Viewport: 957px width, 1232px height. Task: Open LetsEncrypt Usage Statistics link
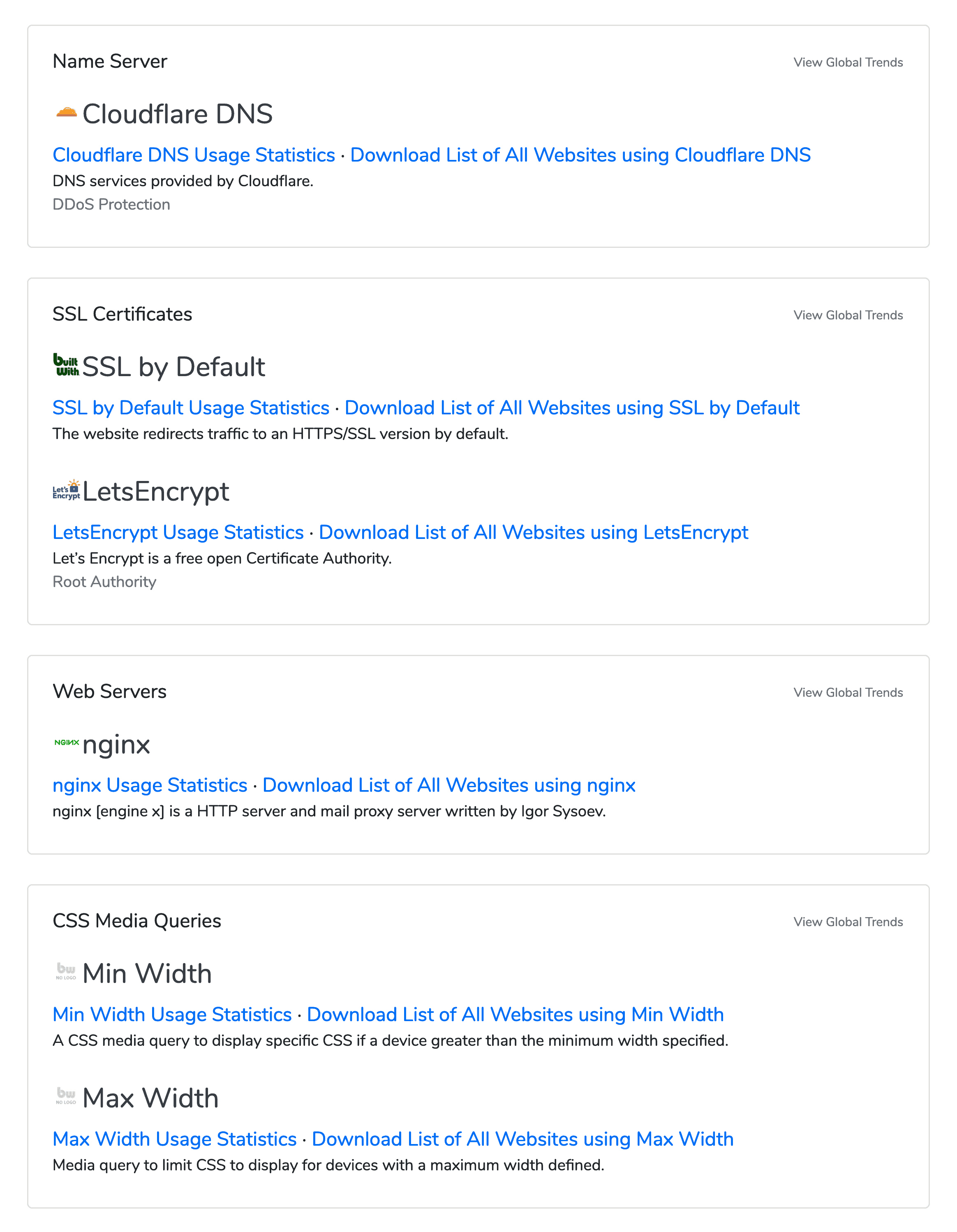click(x=178, y=532)
